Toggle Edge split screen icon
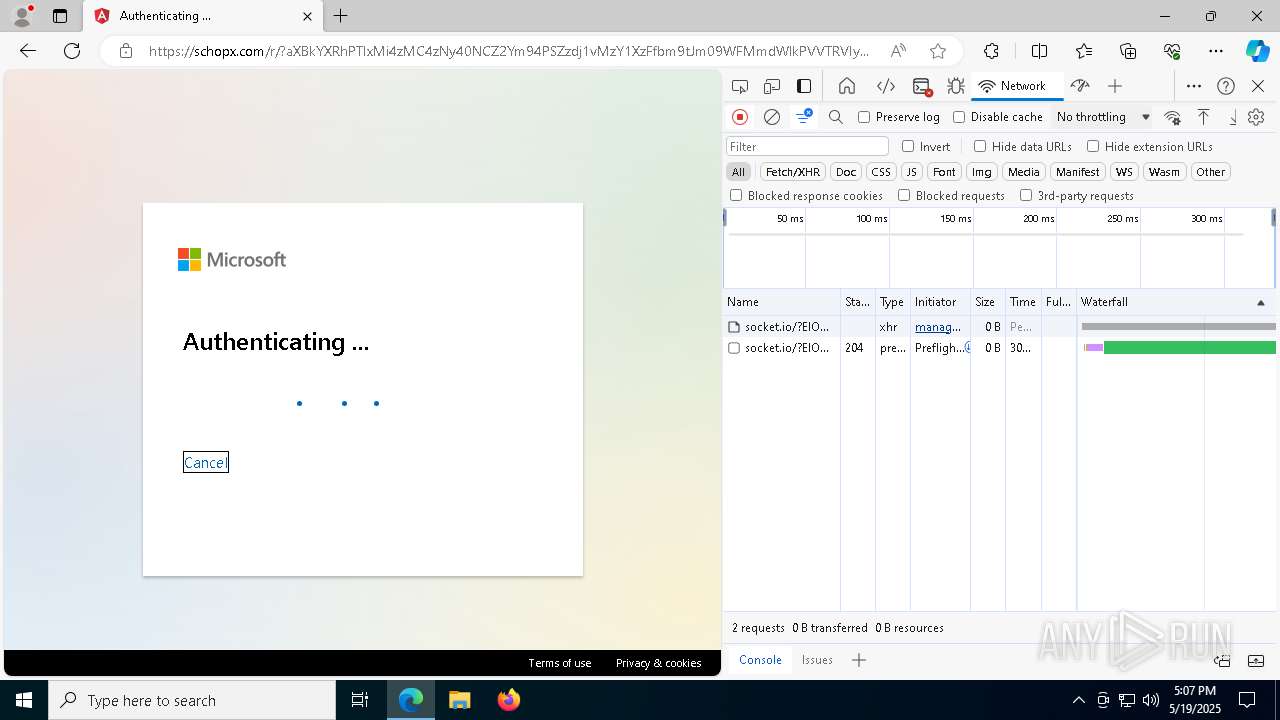 [x=1039, y=51]
